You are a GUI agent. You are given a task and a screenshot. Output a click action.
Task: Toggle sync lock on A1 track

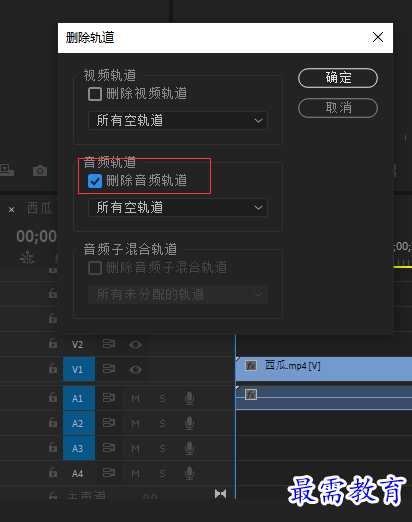pos(109,398)
